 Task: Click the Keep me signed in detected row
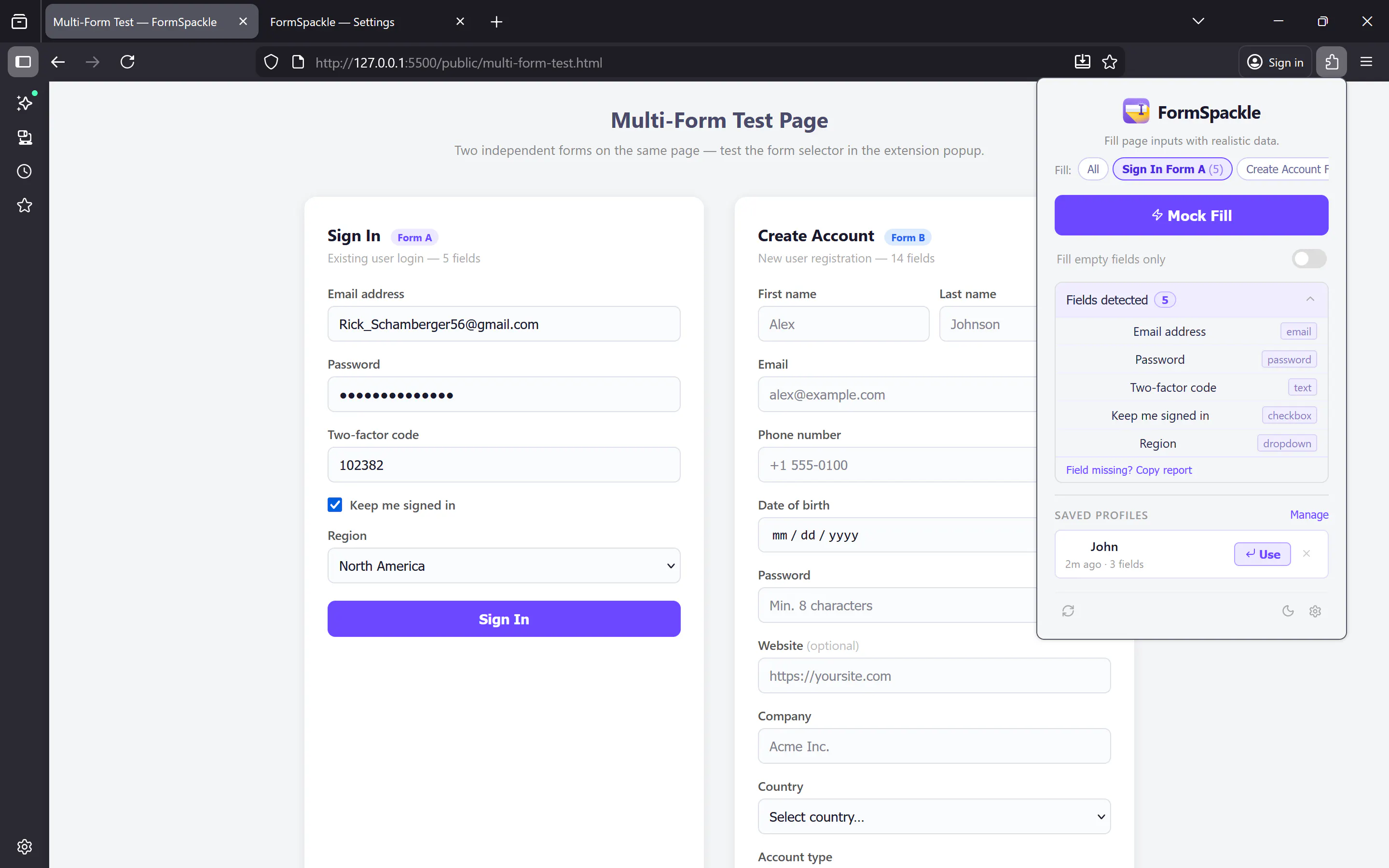(x=1191, y=415)
